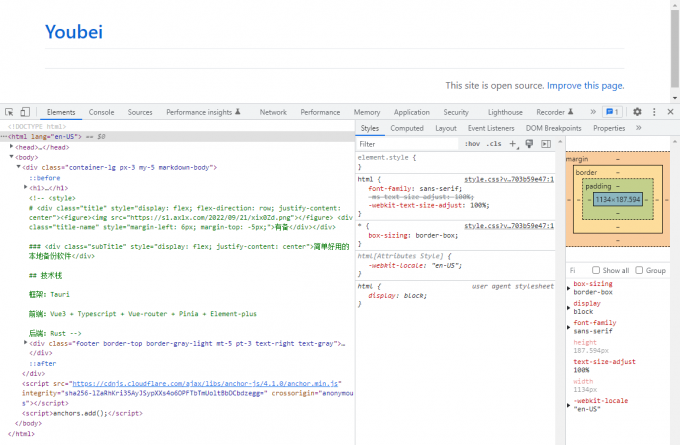
Task: Show more DevTools tabs chevron
Action: 593,112
